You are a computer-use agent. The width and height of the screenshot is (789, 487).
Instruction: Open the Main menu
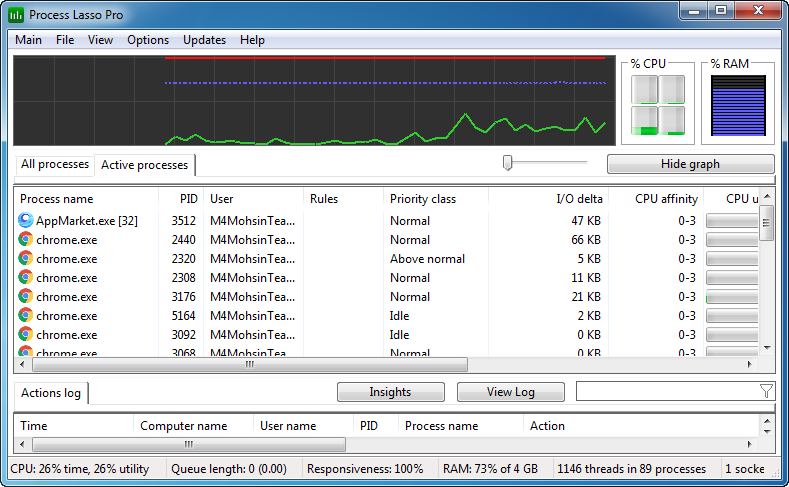click(28, 40)
